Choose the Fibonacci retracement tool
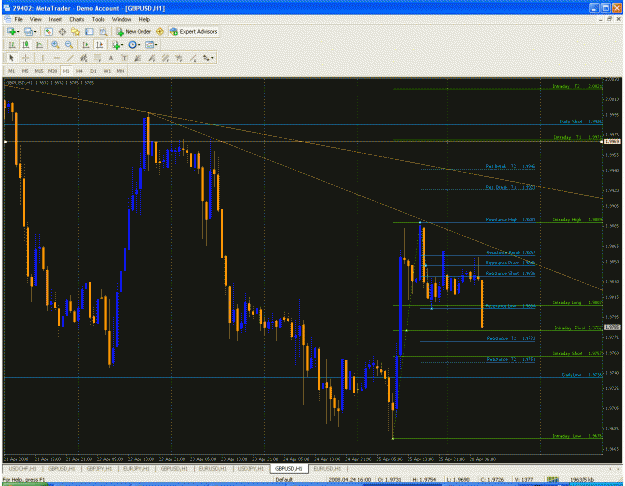This screenshot has height=486, width=625. [x=97, y=58]
